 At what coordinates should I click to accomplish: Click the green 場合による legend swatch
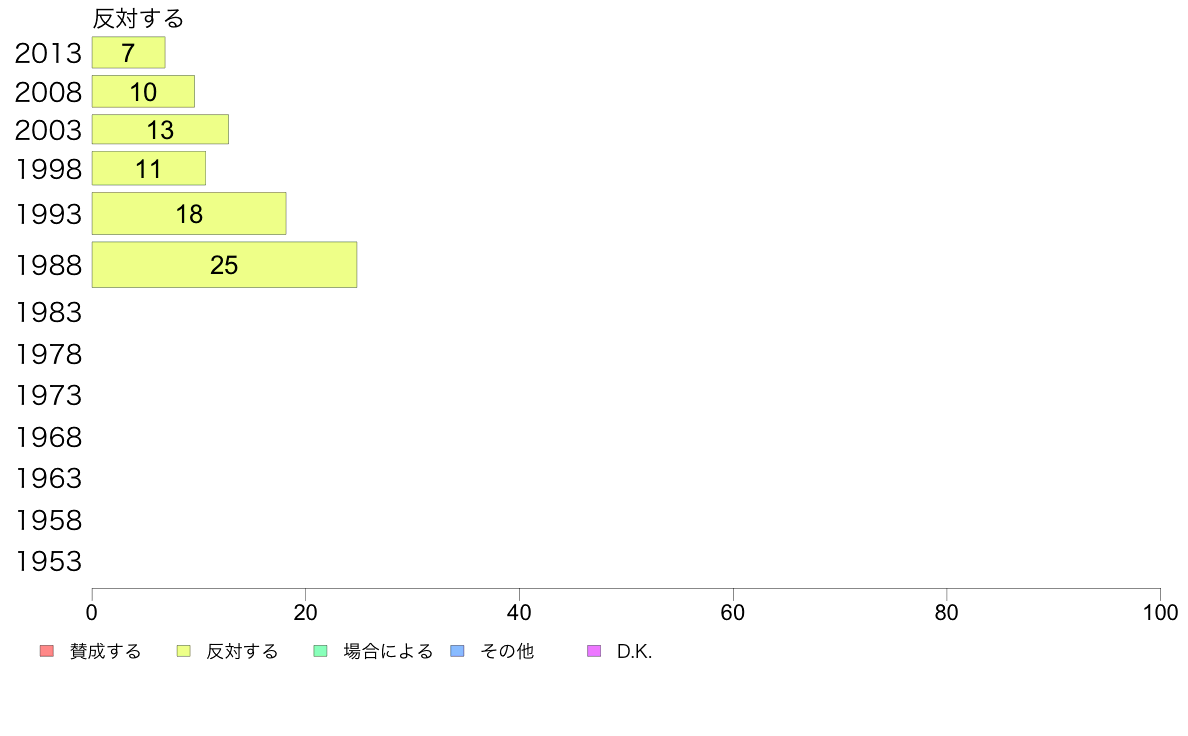click(320, 651)
